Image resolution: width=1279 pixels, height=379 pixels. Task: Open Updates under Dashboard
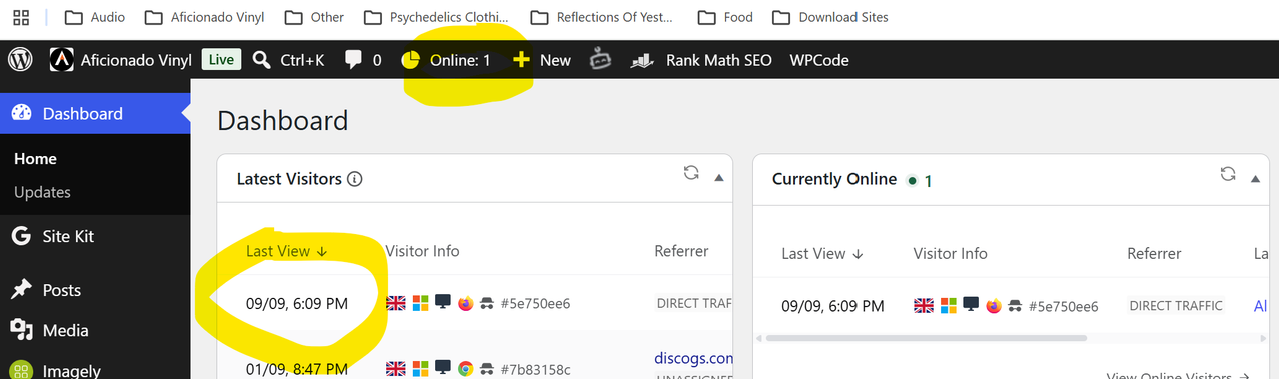pyautogui.click(x=42, y=192)
